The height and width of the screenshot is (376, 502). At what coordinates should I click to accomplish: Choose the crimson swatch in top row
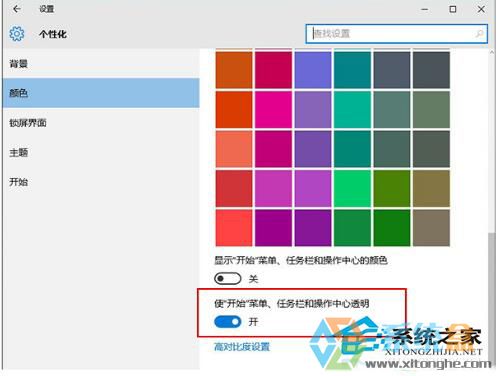(273, 70)
